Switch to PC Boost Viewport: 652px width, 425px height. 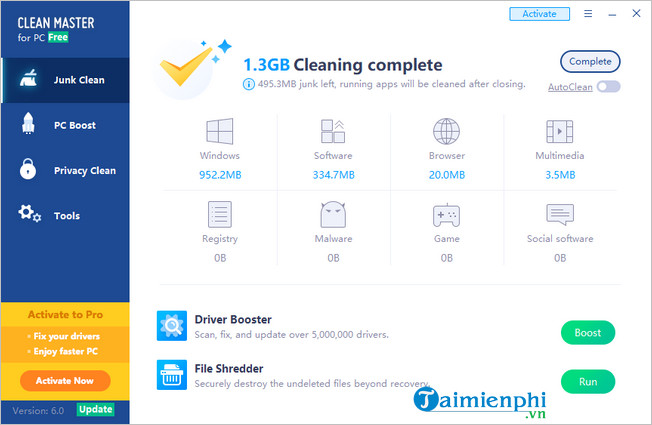[x=65, y=125]
